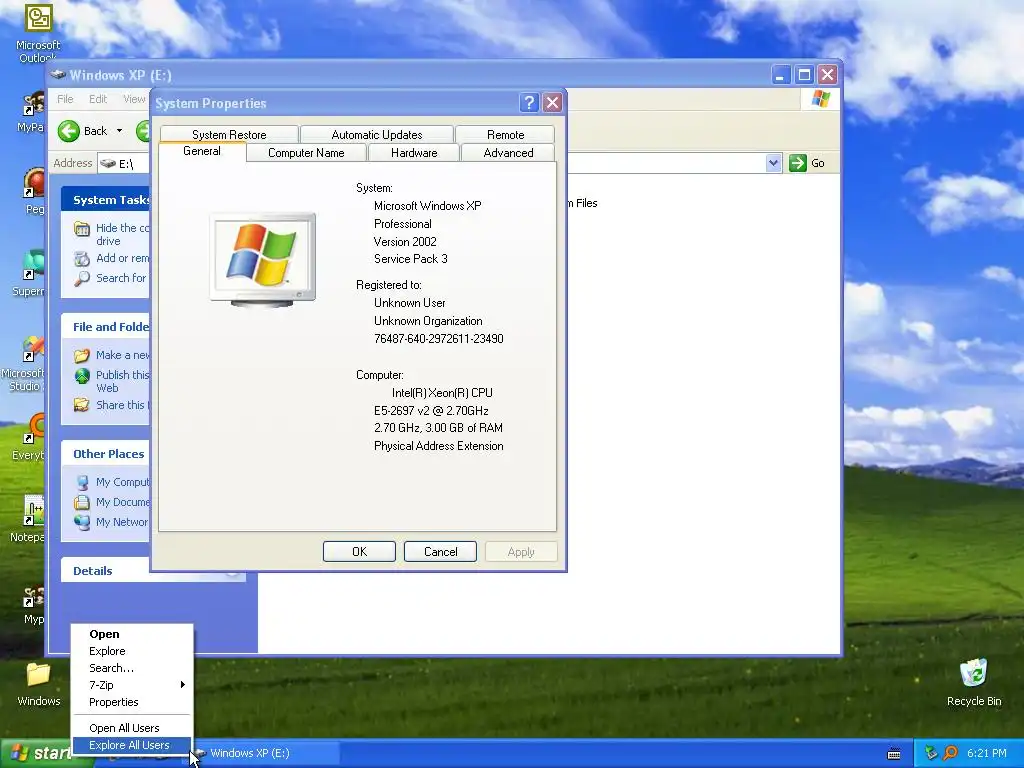Open the Back history dropdown arrow
Screen dimensions: 1024x768
click(x=120, y=131)
